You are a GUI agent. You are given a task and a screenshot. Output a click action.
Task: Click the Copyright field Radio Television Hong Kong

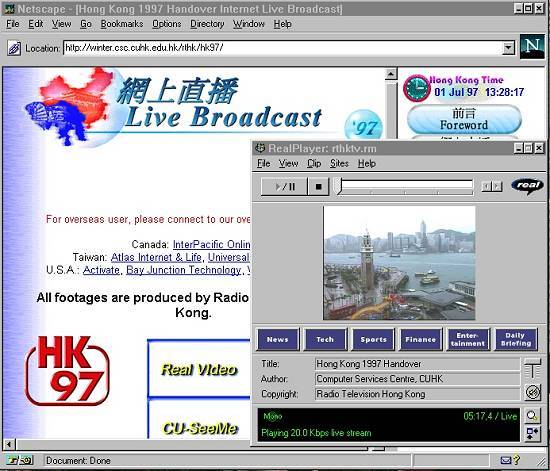(371, 394)
